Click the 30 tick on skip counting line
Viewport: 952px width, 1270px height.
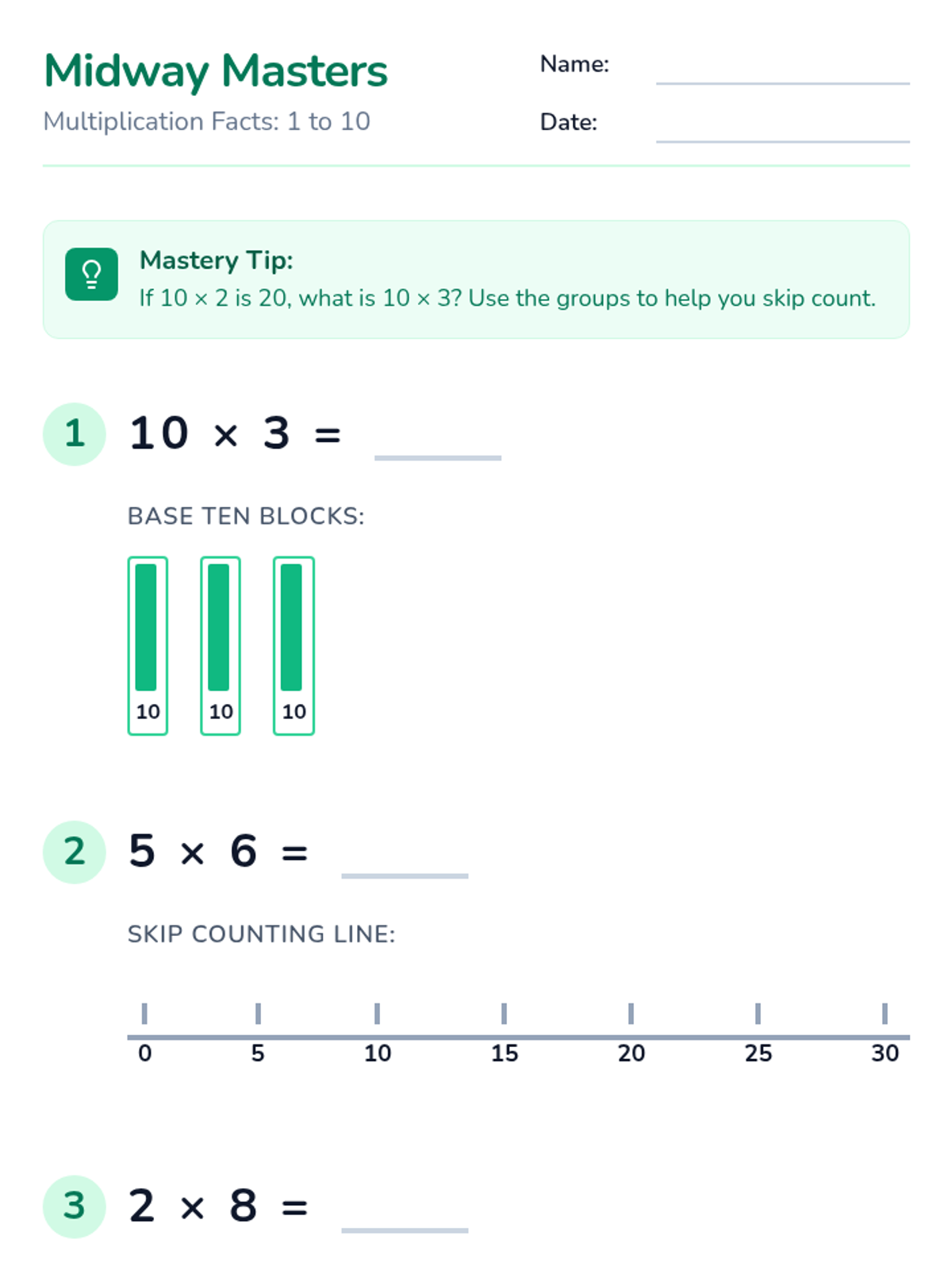point(885,1014)
